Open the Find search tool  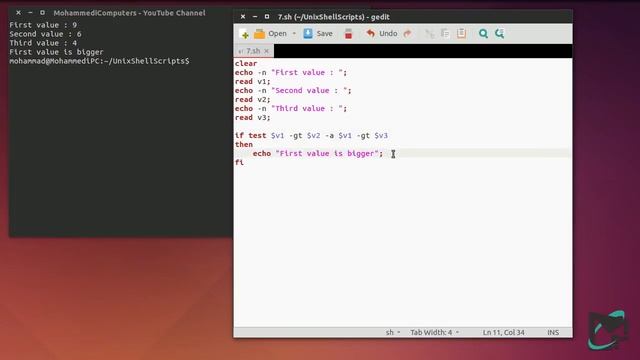coord(483,34)
